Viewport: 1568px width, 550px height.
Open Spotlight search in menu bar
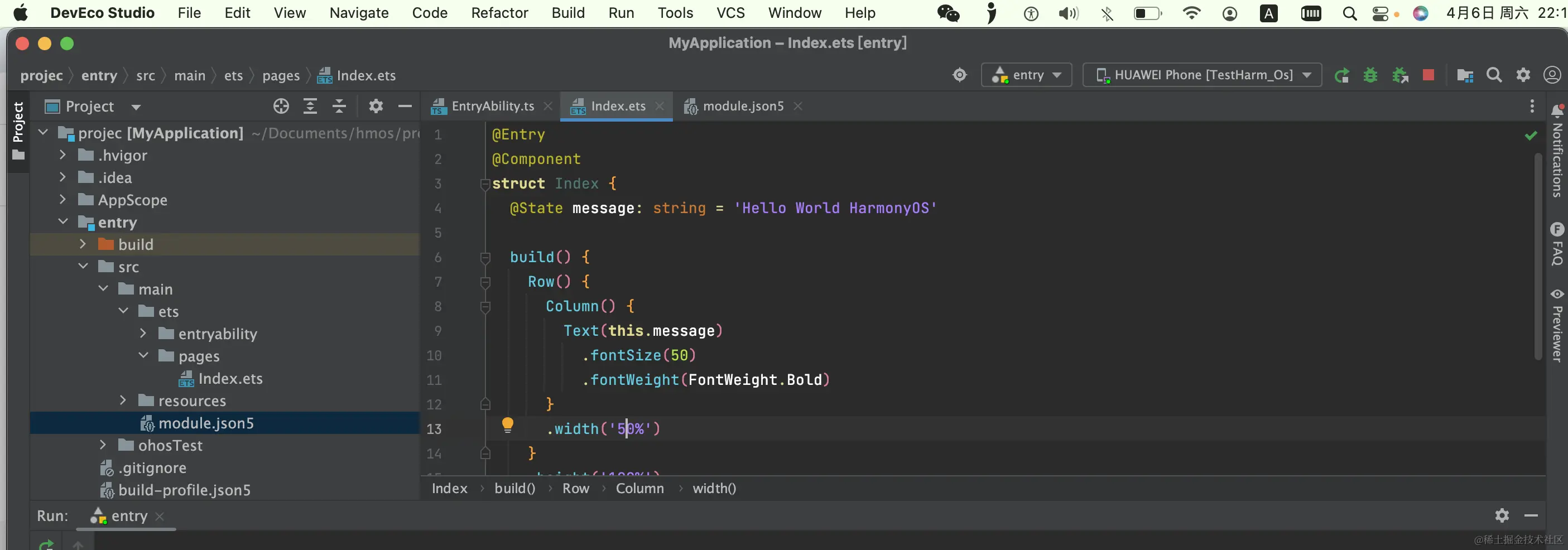[x=1349, y=13]
